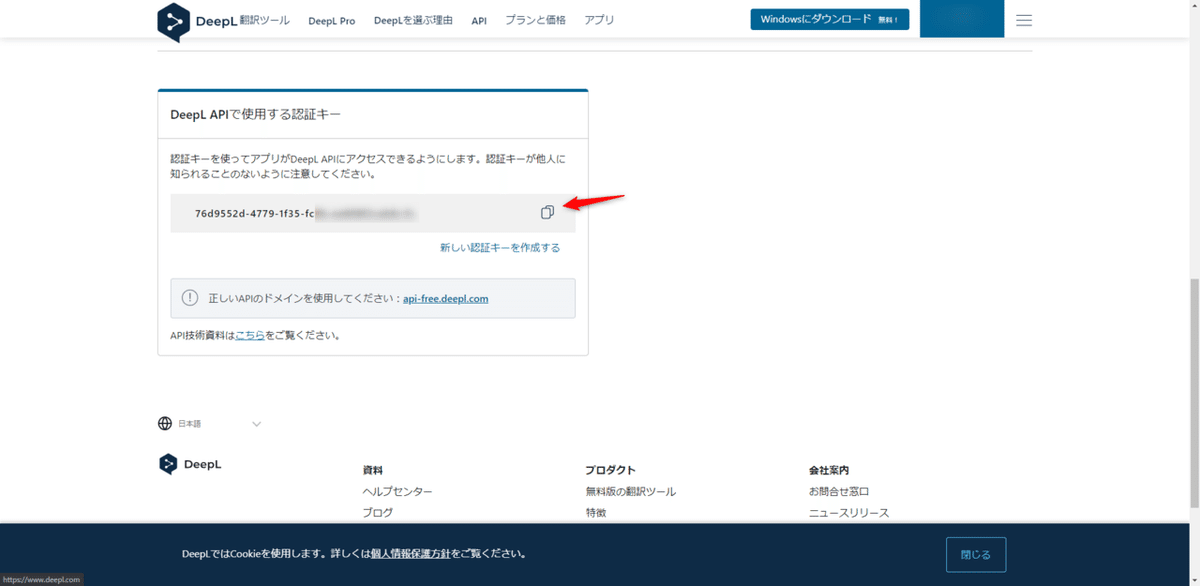Open the 翻訳ツール menu item
Screen dimensions: 1200x586
(x=264, y=20)
